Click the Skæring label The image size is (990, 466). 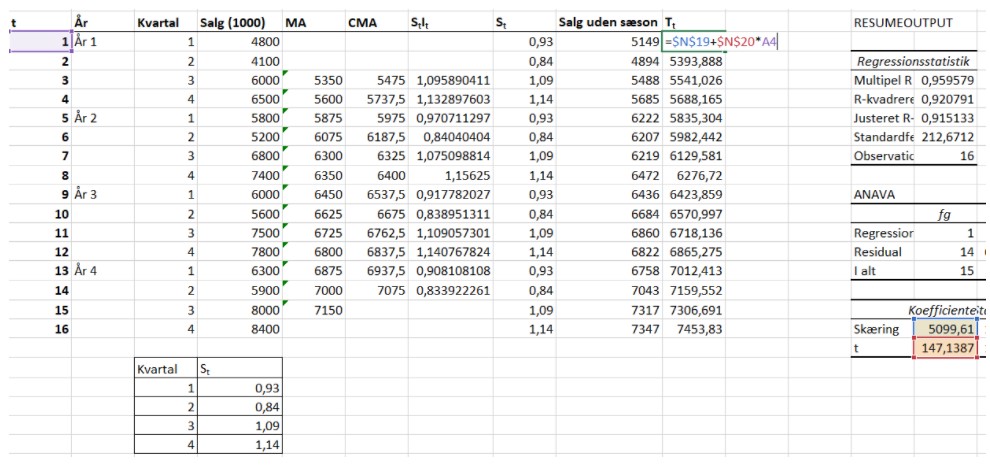(882, 328)
